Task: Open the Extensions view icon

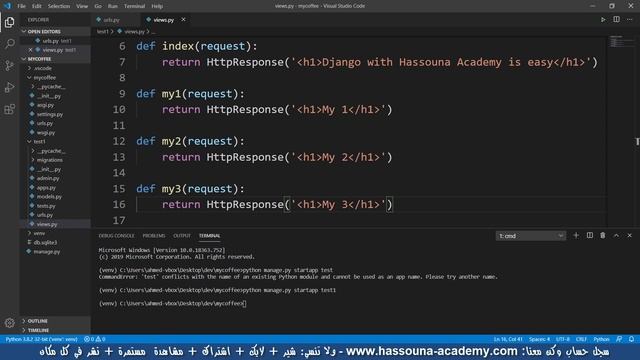Action: click(9, 109)
